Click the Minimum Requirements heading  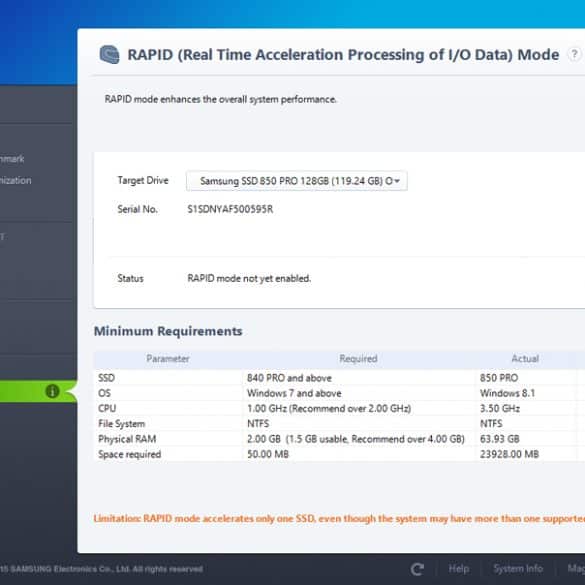click(168, 331)
